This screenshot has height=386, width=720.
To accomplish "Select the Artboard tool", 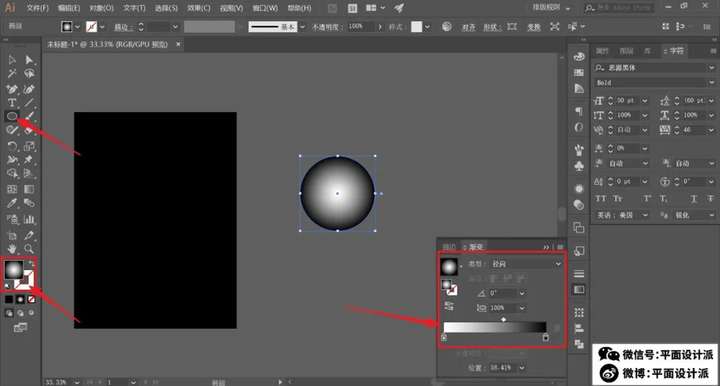I will [12, 235].
